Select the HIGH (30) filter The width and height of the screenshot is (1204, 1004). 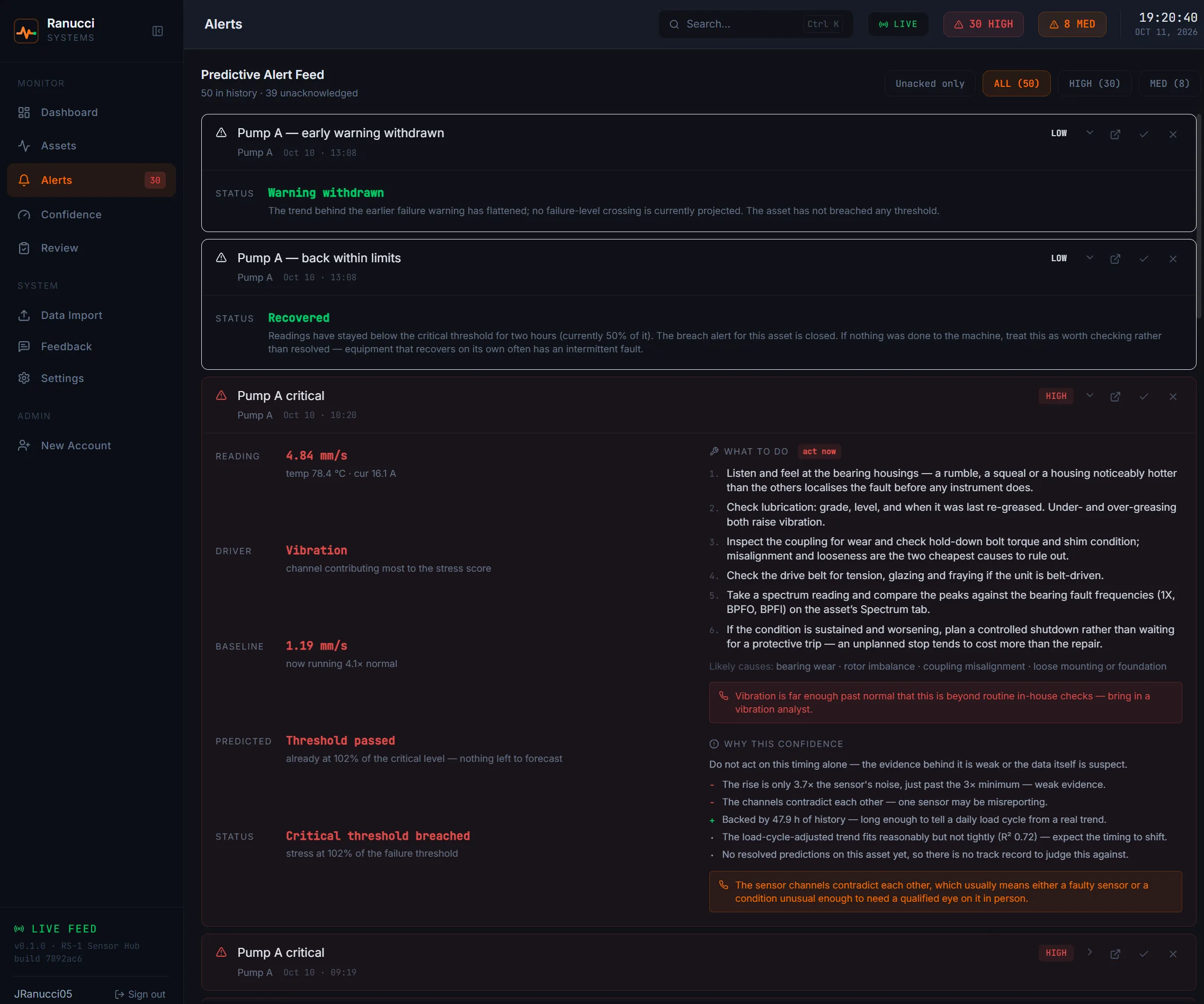(x=1094, y=84)
